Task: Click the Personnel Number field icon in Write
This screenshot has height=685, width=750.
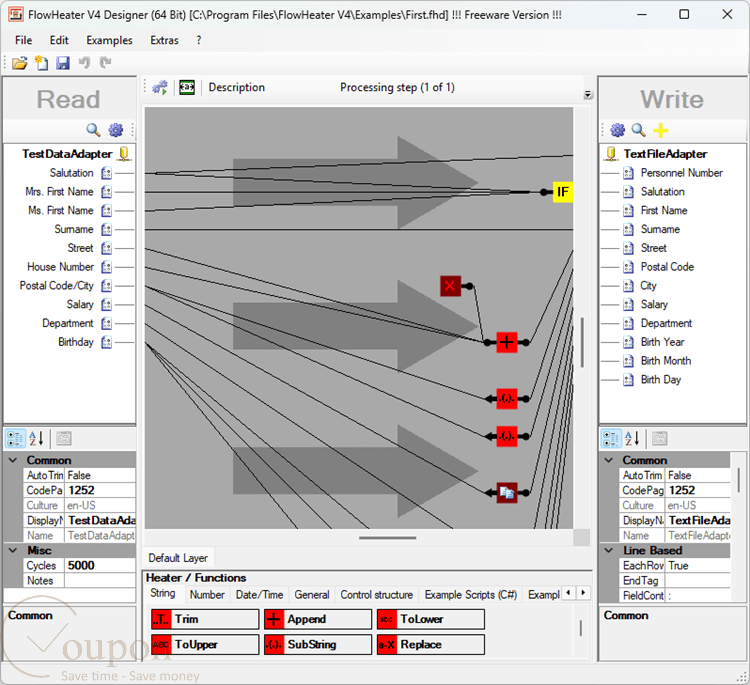Action: (x=629, y=173)
